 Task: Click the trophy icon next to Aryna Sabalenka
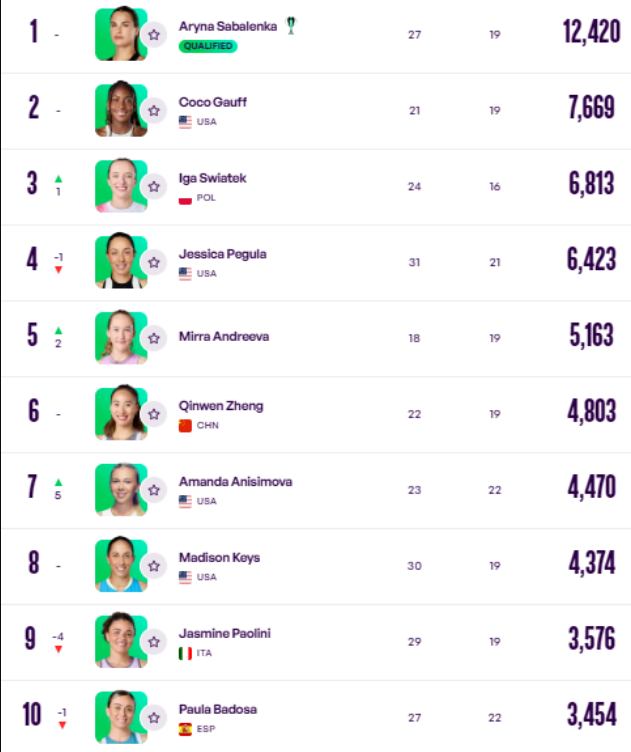[x=291, y=25]
